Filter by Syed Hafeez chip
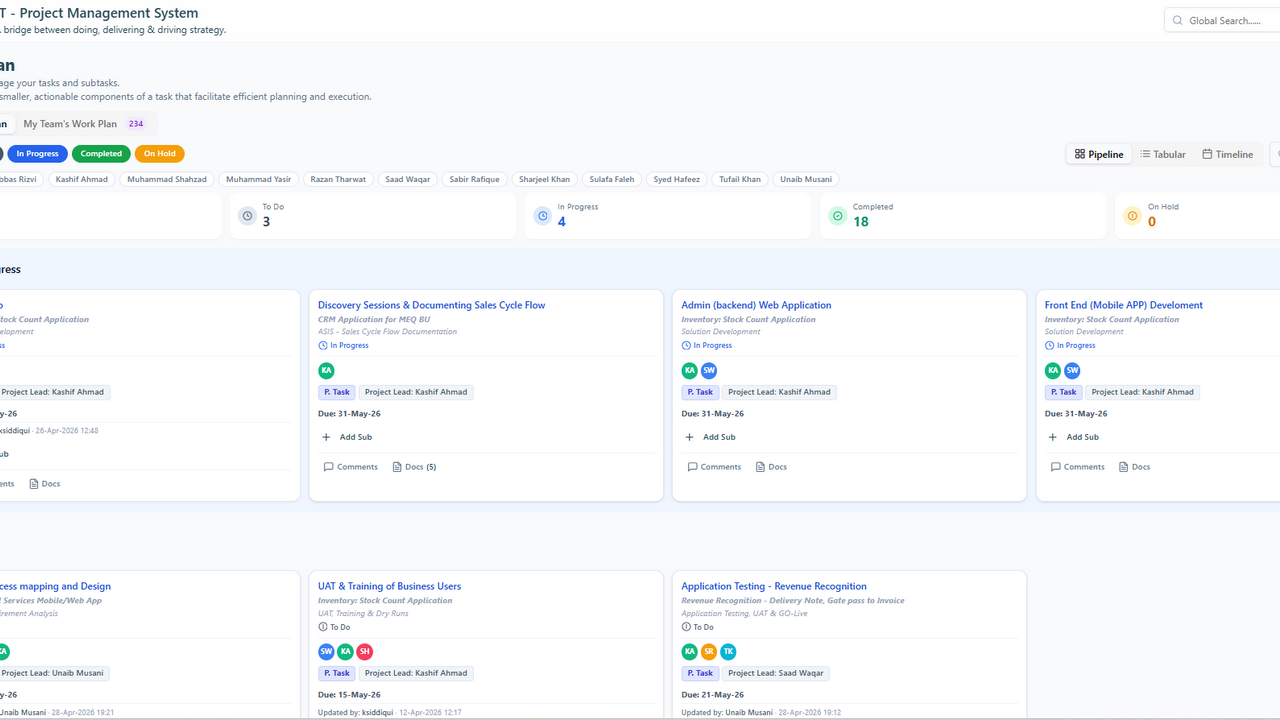 [677, 179]
